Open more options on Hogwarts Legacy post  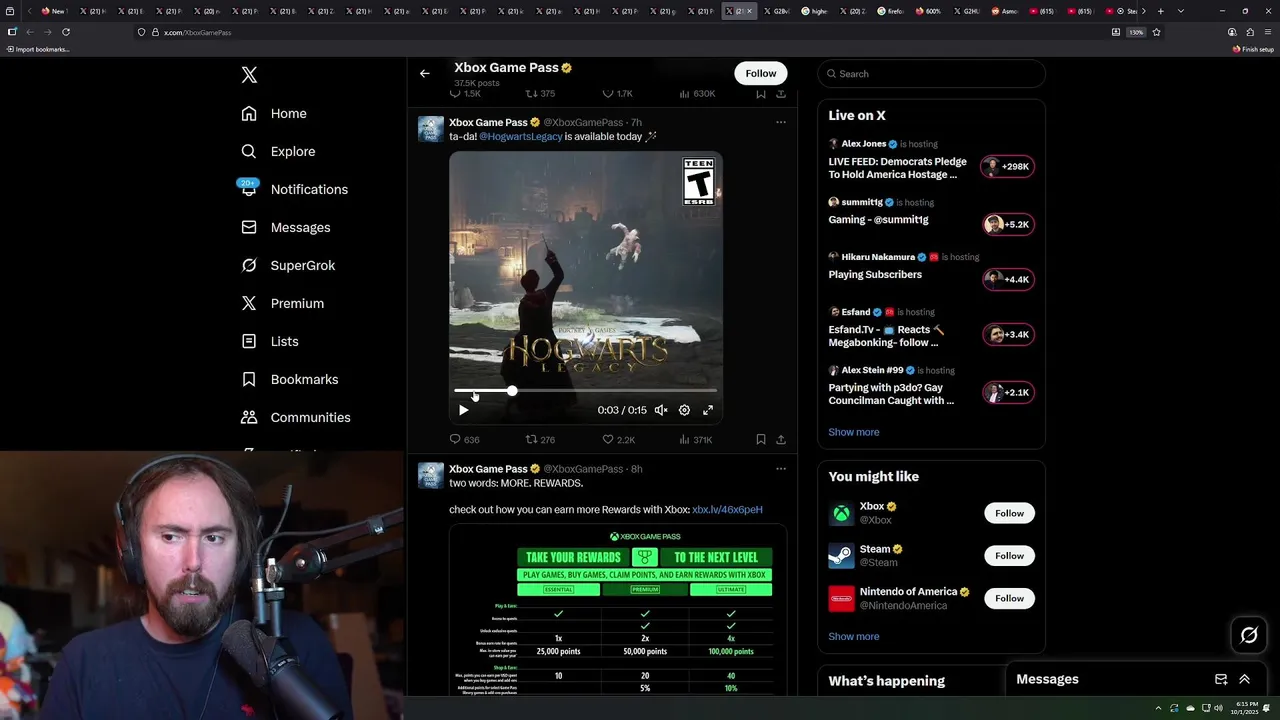pos(781,122)
